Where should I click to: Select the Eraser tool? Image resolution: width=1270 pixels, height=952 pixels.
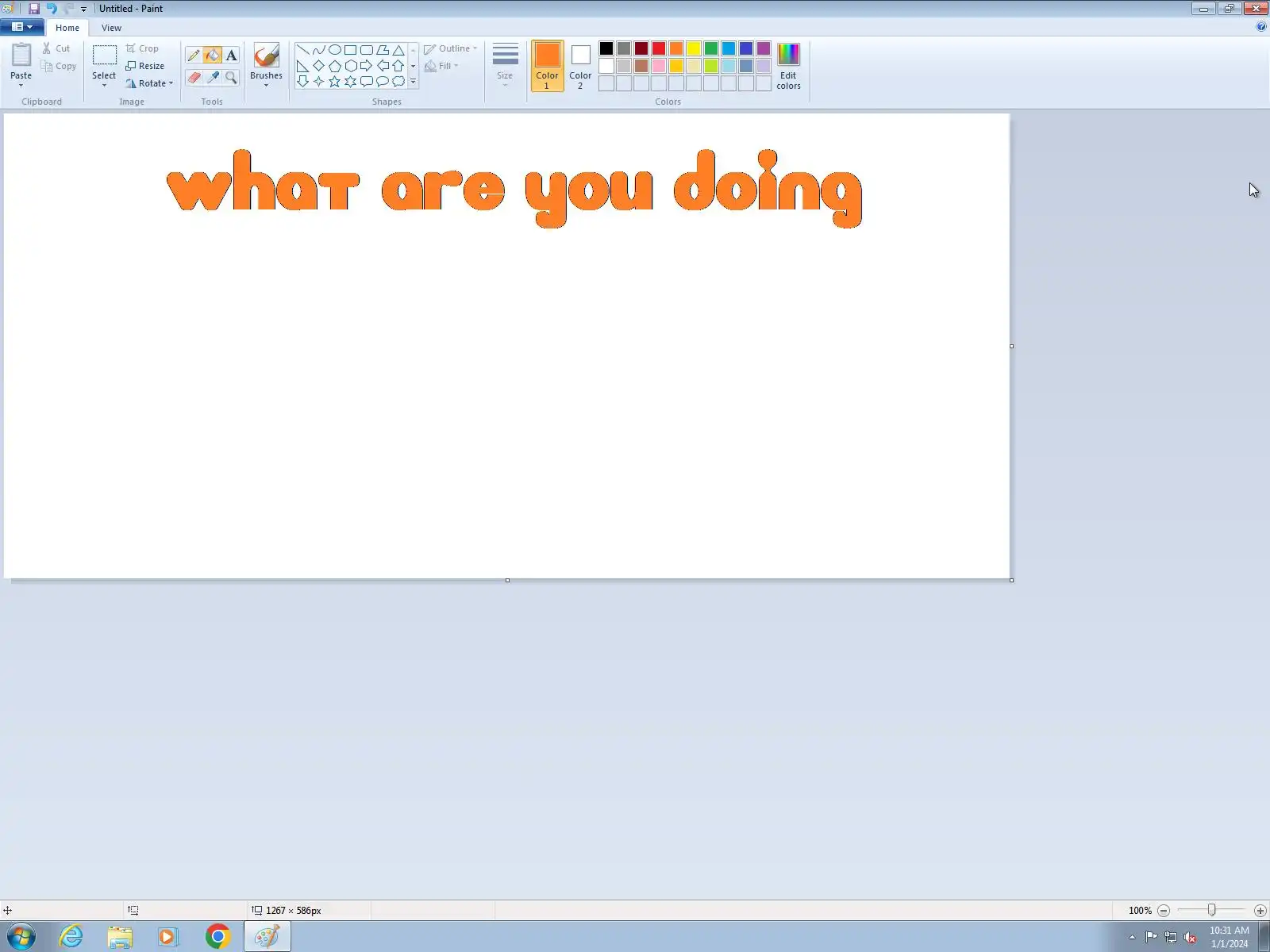click(194, 77)
